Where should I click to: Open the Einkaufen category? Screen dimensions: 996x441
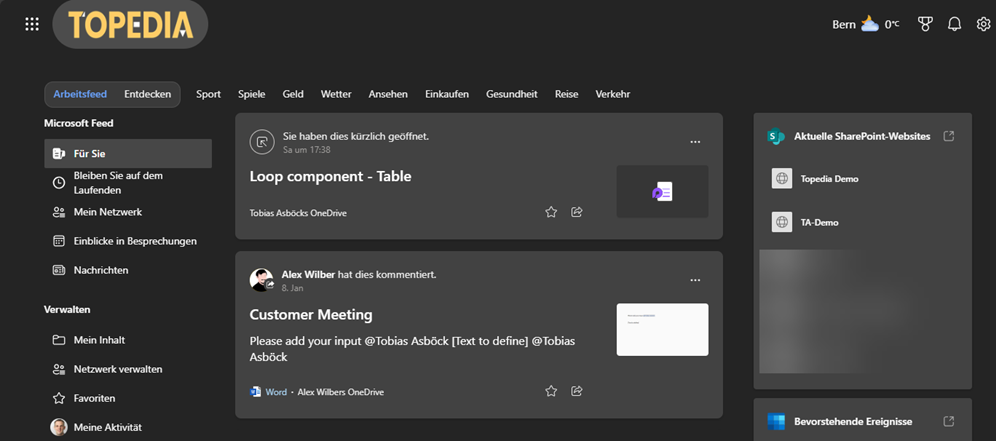click(447, 94)
